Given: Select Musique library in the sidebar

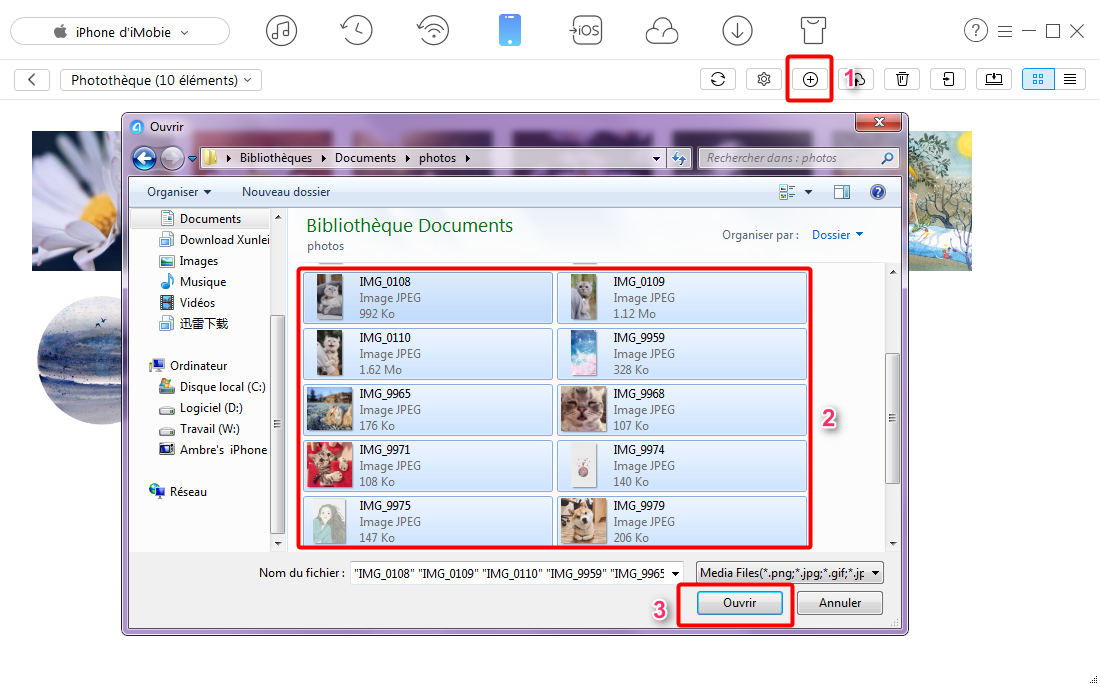Looking at the screenshot, I should point(194,282).
